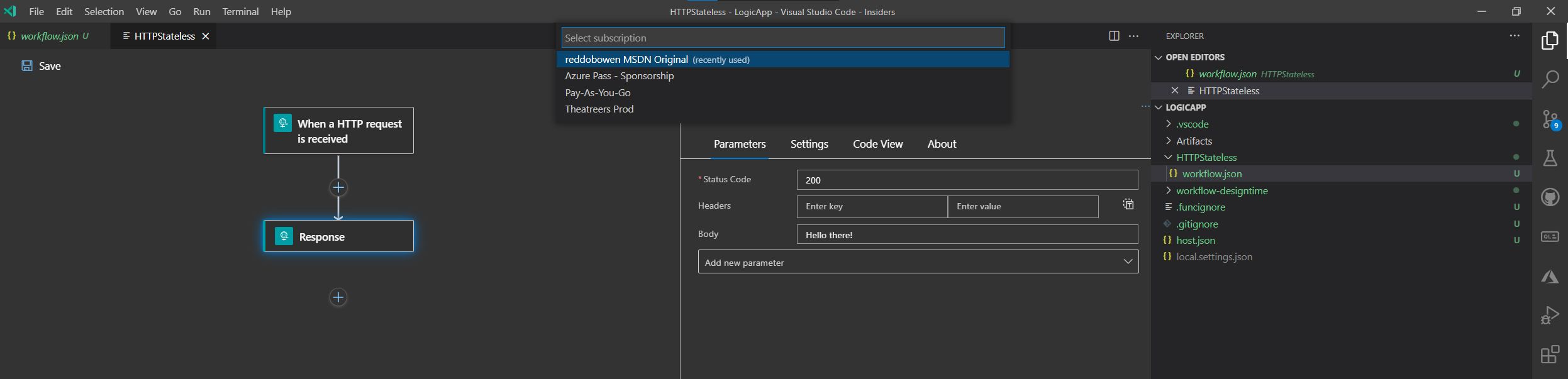Screen dimensions: 1568x379
Task: Open the panel ellipsis above Parameters
Action: (1145, 107)
